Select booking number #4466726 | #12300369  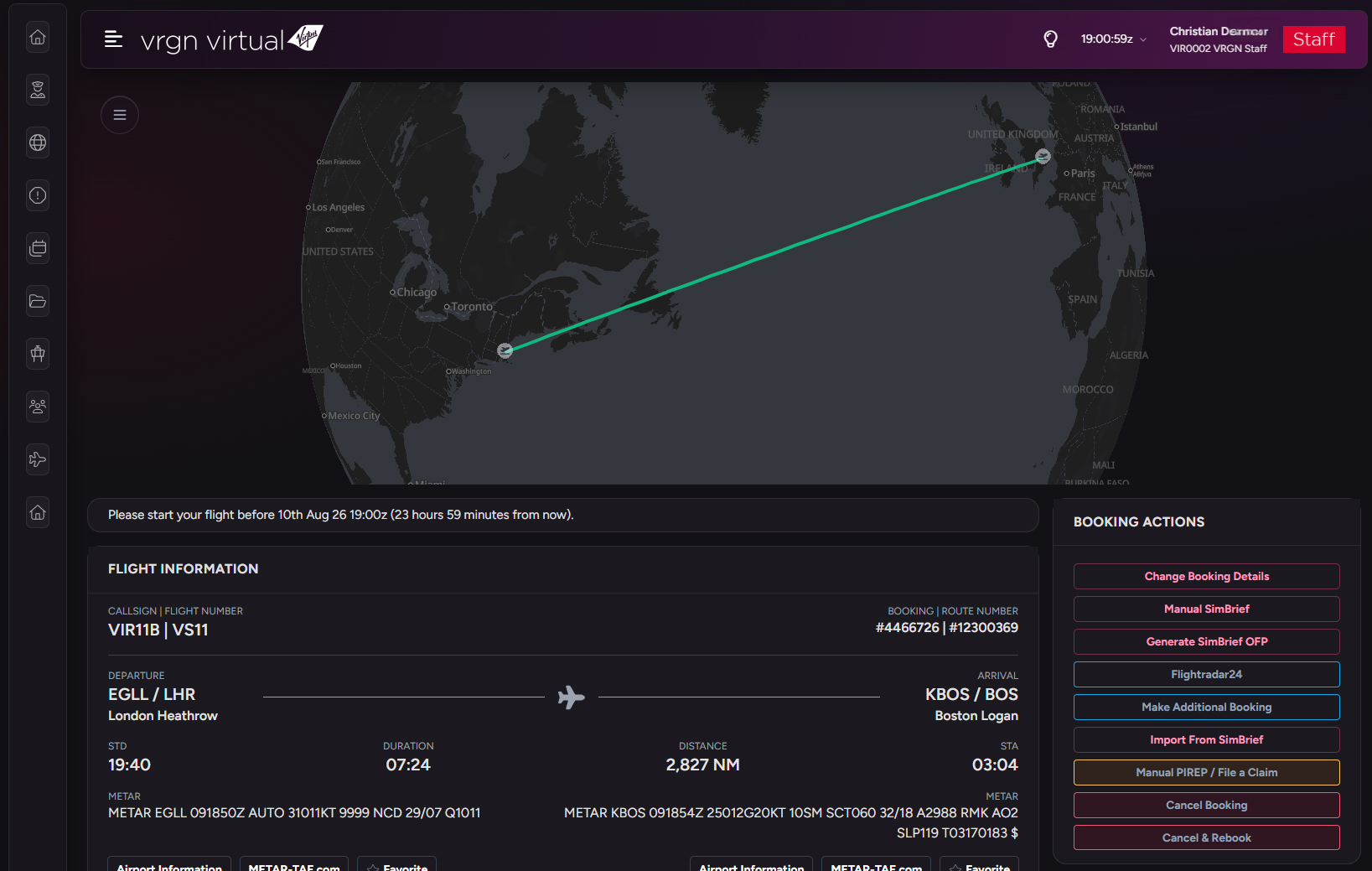coord(946,627)
